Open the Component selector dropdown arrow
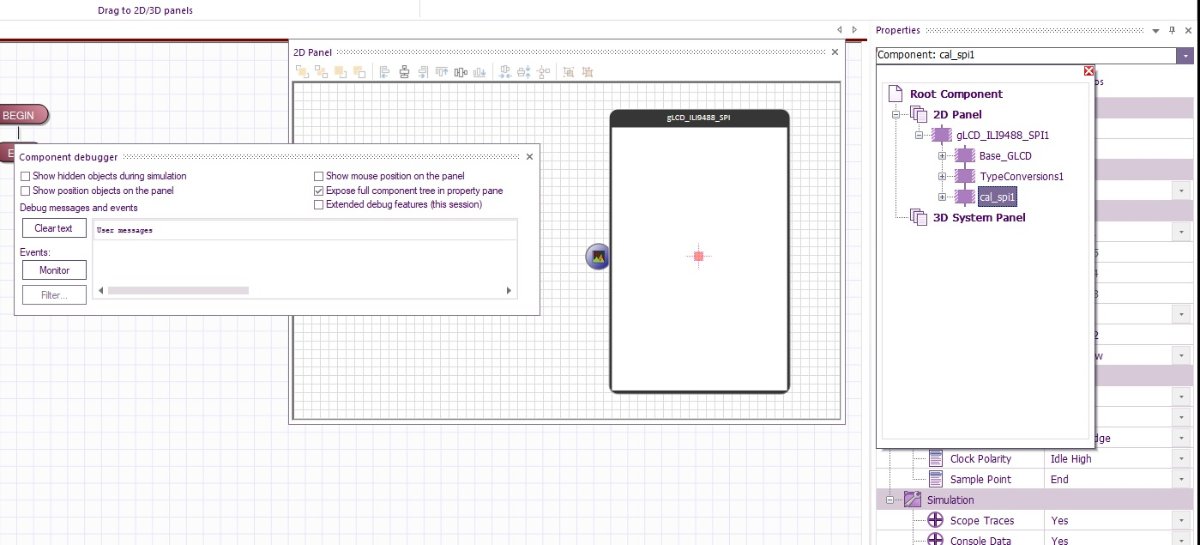 [x=1185, y=55]
